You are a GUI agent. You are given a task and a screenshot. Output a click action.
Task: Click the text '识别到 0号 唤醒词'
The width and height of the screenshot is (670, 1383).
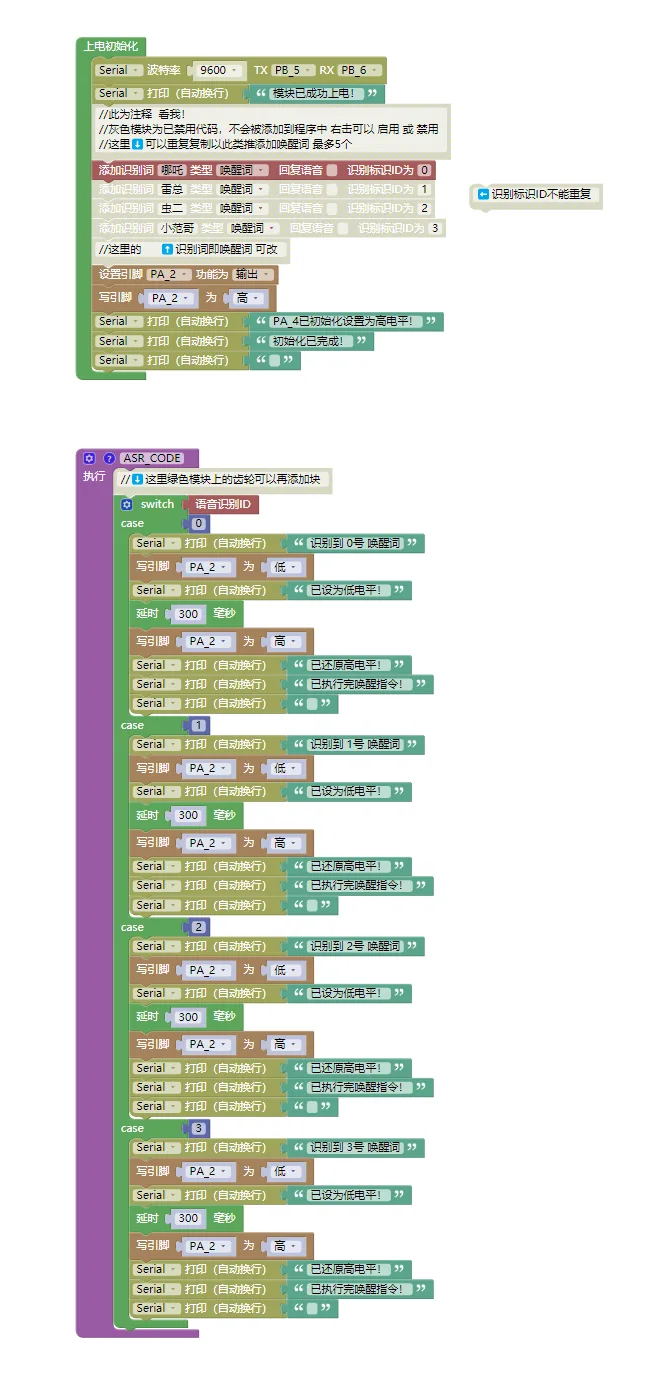click(355, 543)
